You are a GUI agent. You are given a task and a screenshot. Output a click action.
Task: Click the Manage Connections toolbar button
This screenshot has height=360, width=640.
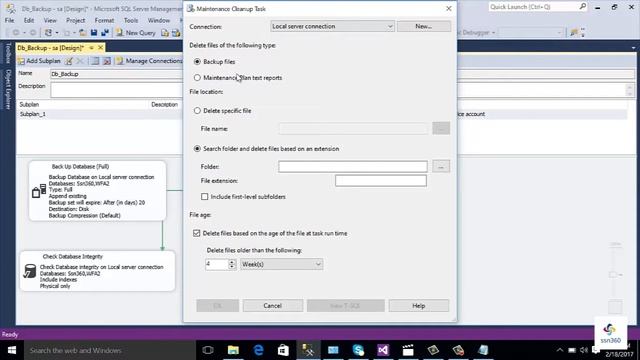click(149, 61)
